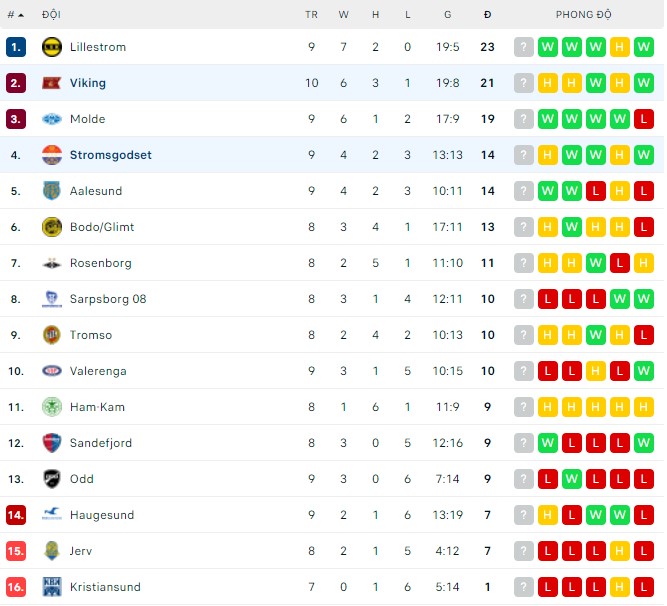This screenshot has height=606, width=667.
Task: Click the rank 16 relegation position badge
Action: click(15, 587)
